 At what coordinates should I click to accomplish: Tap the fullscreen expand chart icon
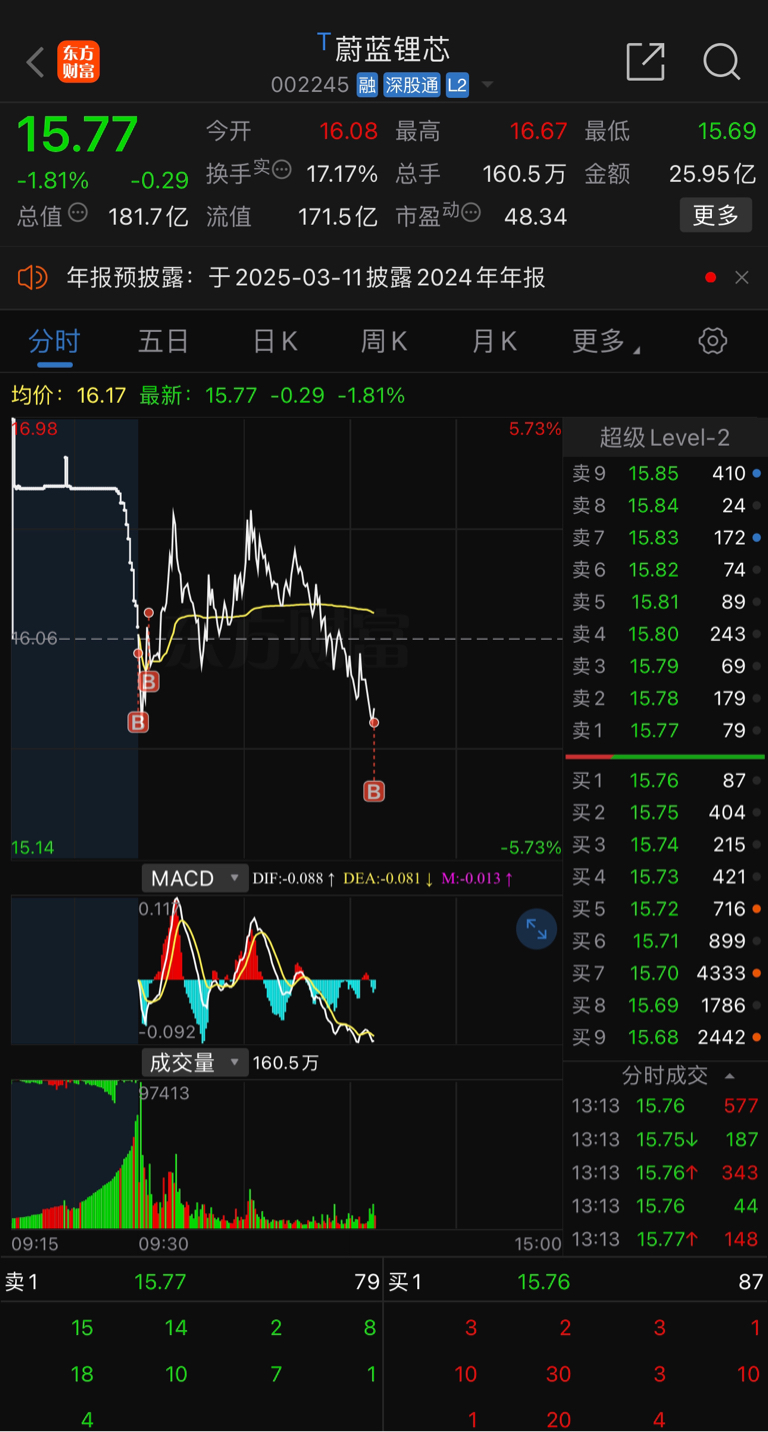pos(537,930)
